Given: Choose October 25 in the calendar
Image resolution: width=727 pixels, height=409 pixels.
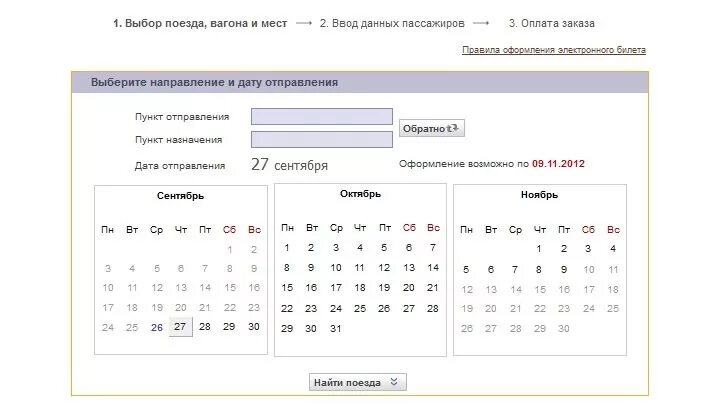Looking at the screenshot, I should (360, 308).
